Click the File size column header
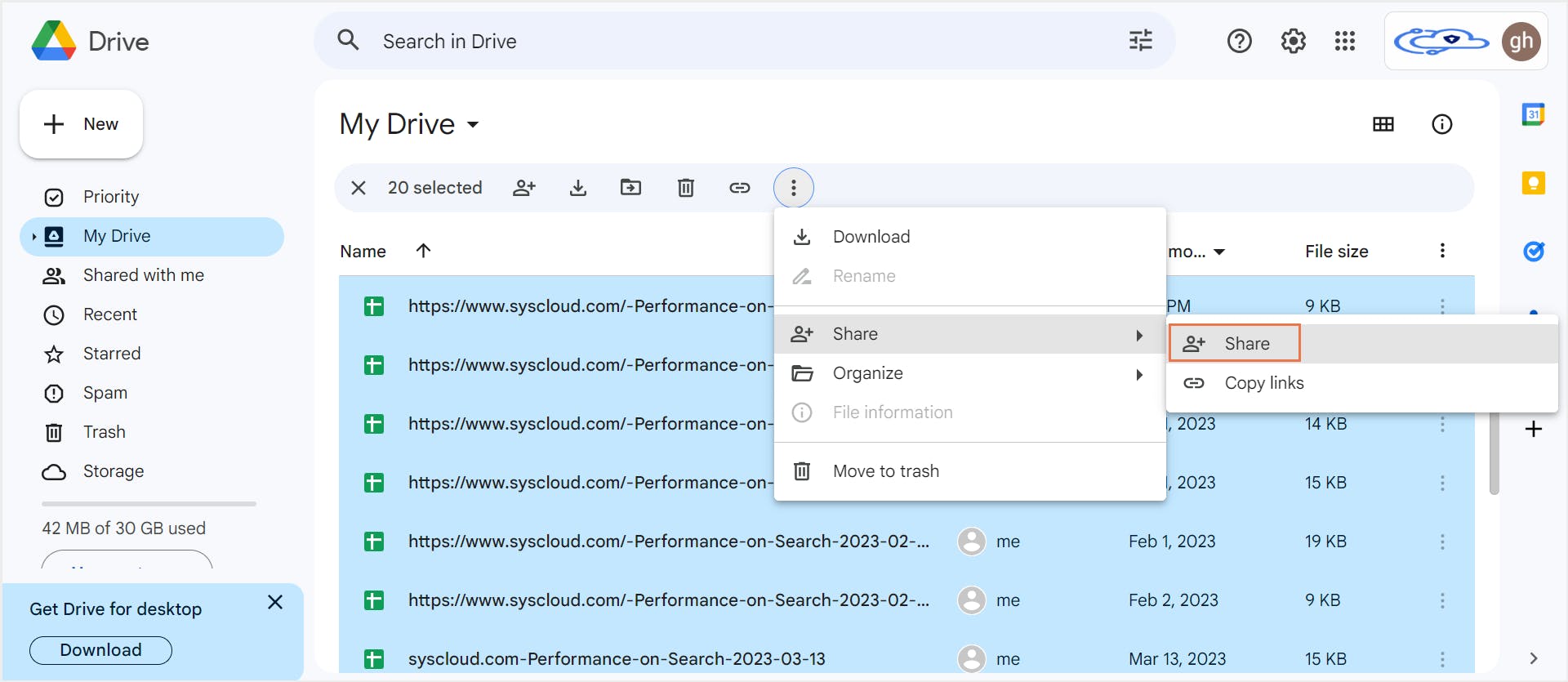Image resolution: width=1568 pixels, height=682 pixels. [1336, 252]
